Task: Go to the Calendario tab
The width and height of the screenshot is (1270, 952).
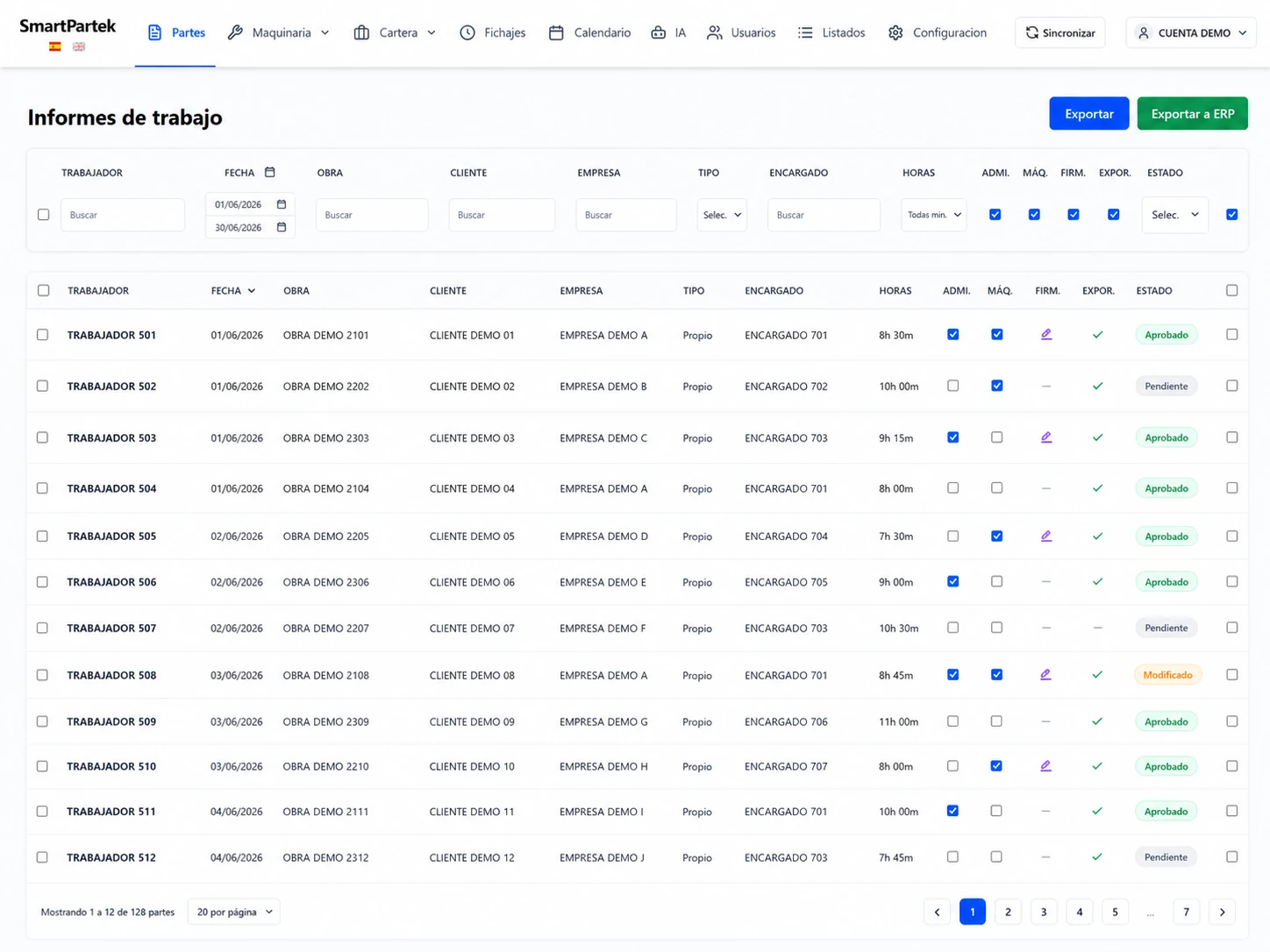Action: tap(589, 32)
